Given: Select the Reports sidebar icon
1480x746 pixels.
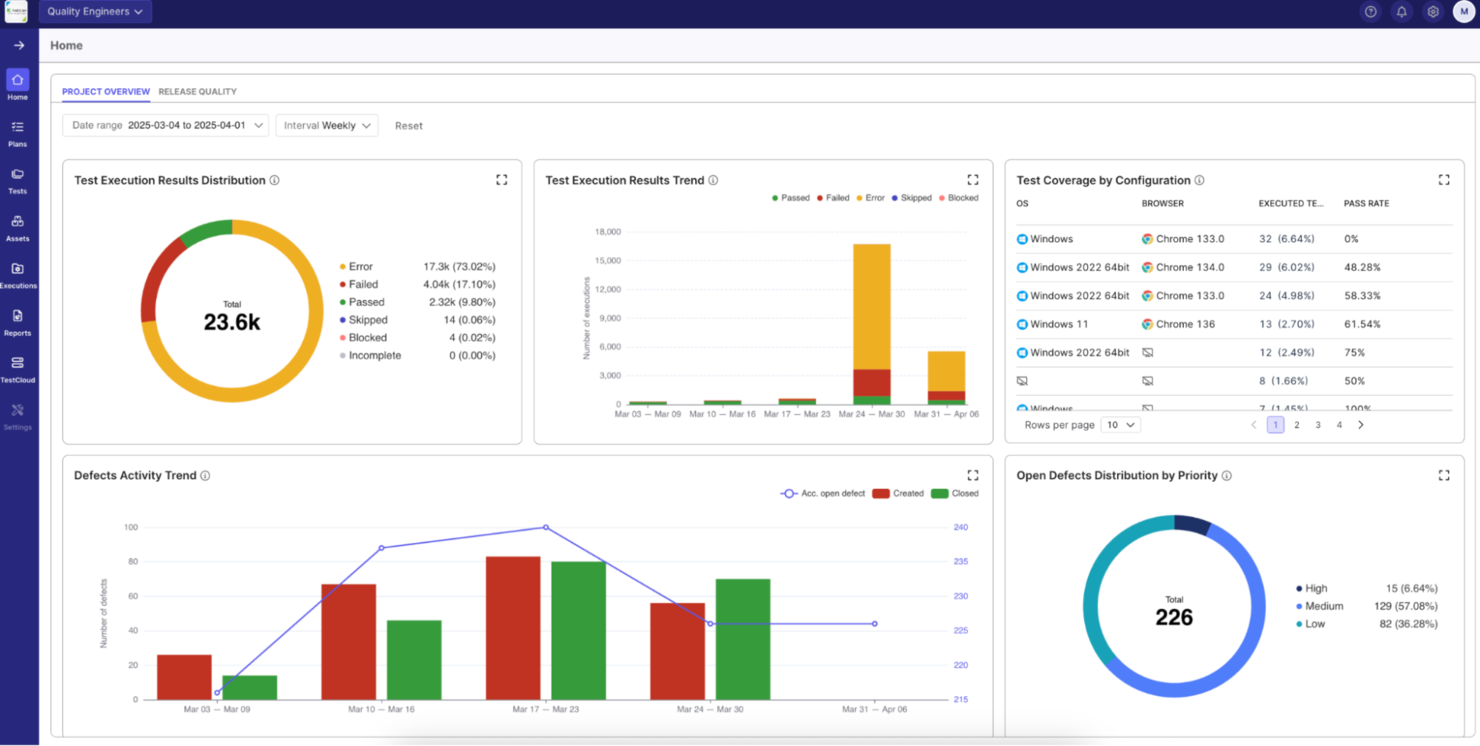Looking at the screenshot, I should tap(17, 318).
